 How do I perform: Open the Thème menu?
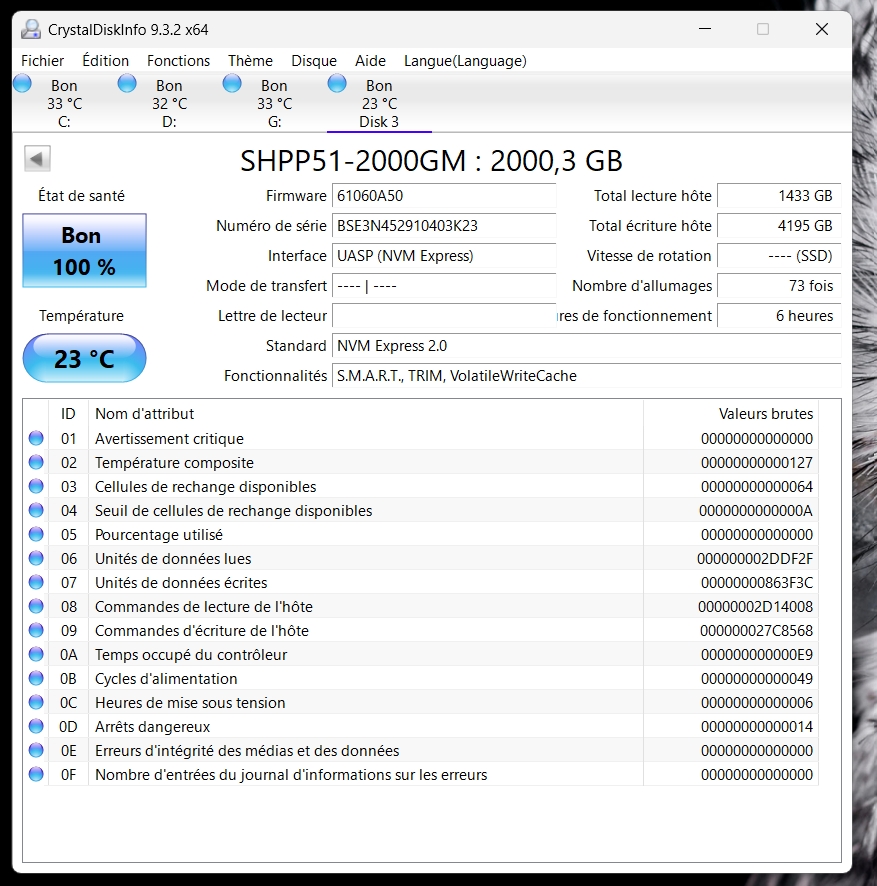tap(250, 60)
